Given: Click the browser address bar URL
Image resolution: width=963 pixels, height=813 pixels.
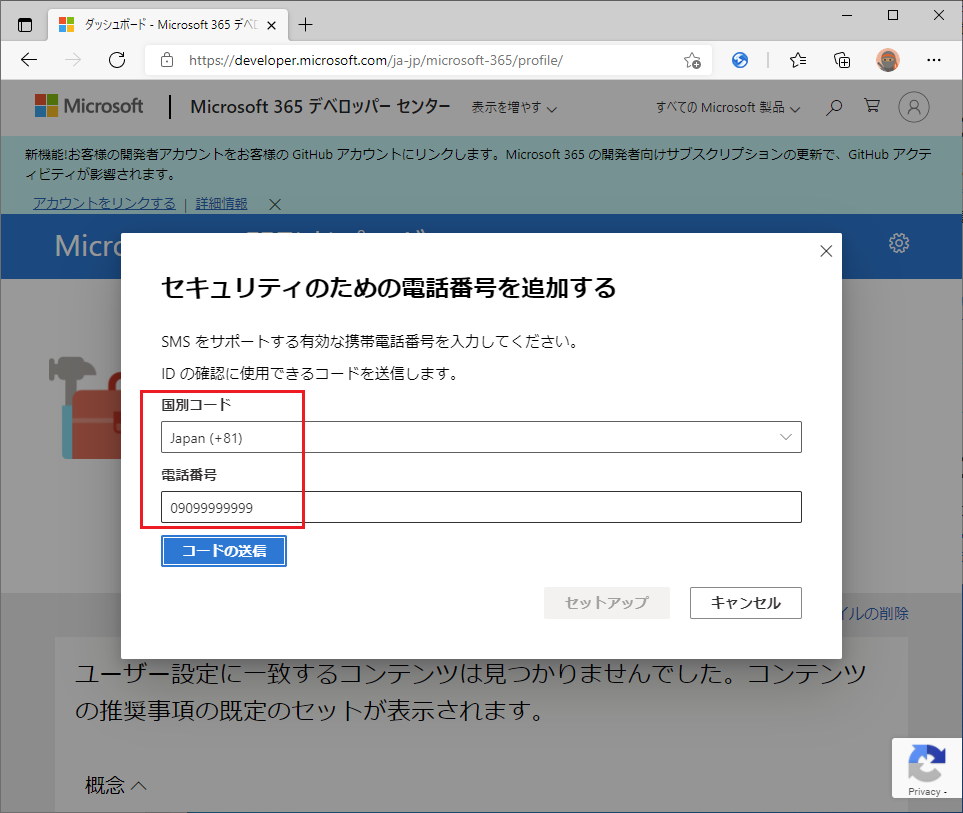Looking at the screenshot, I should point(376,60).
